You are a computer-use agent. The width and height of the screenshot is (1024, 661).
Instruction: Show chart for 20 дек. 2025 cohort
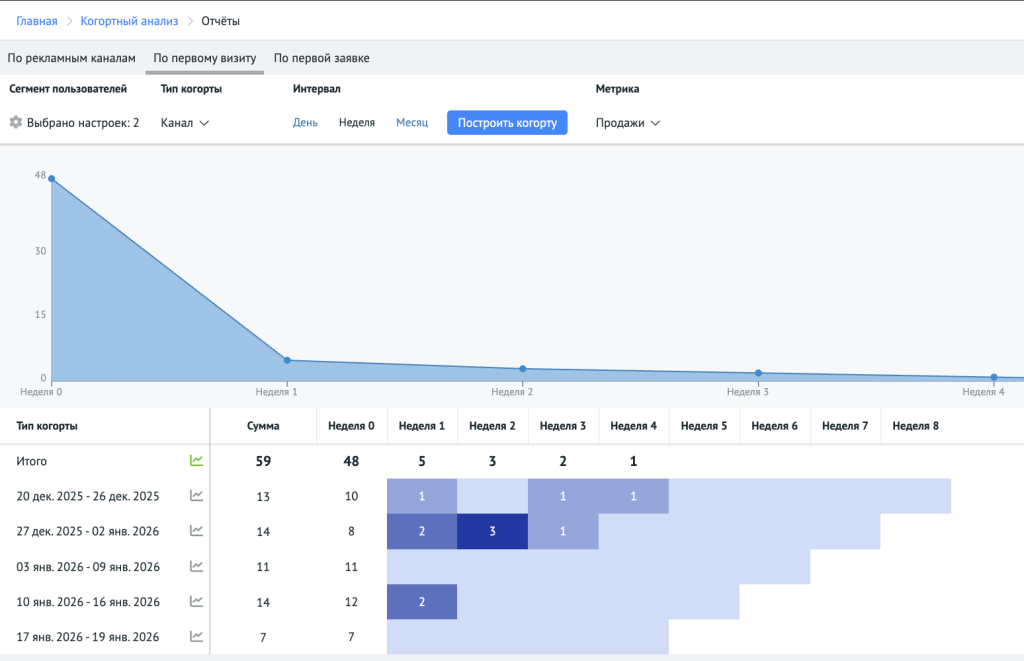[197, 496]
